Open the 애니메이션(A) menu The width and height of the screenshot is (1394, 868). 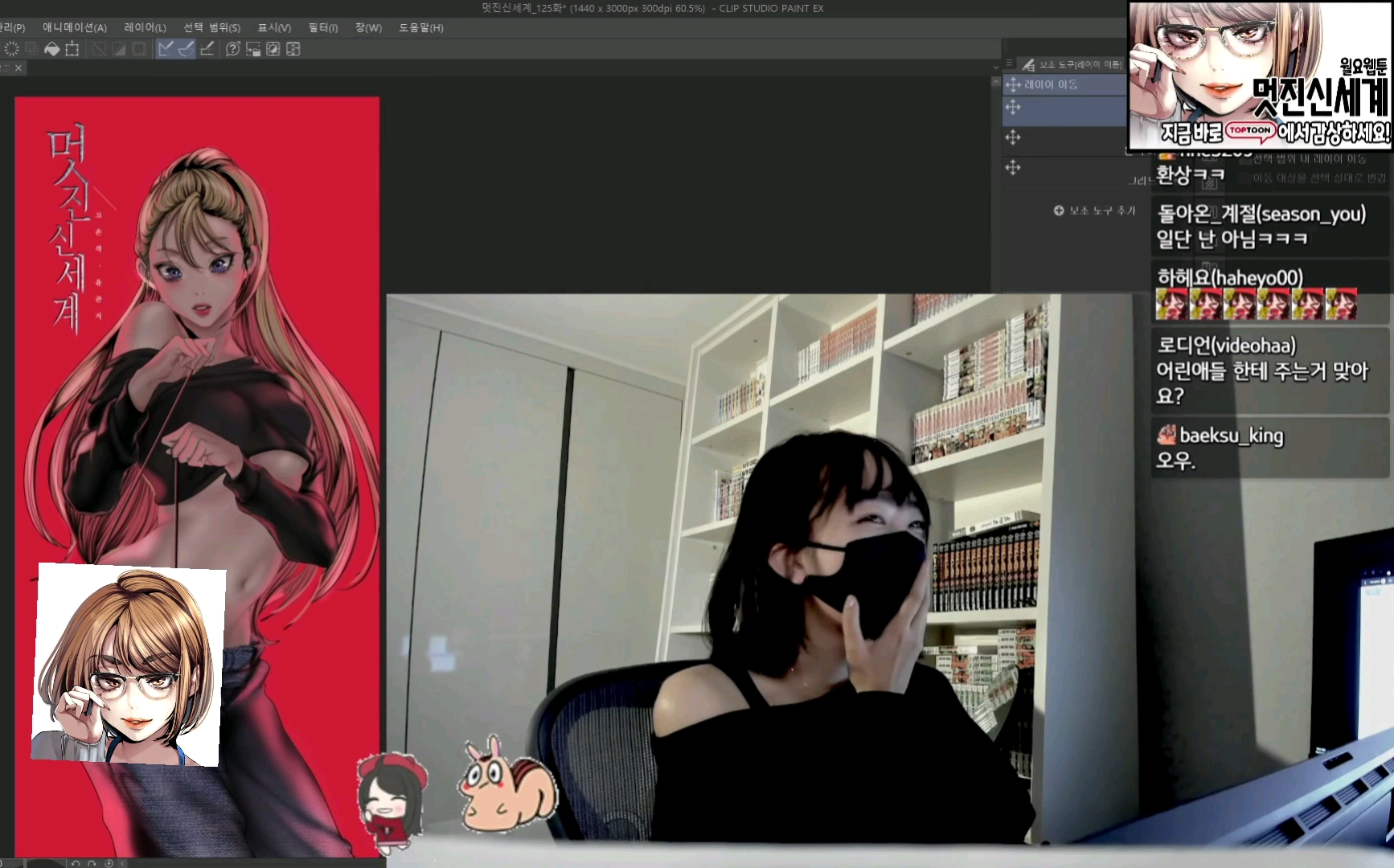(74, 27)
